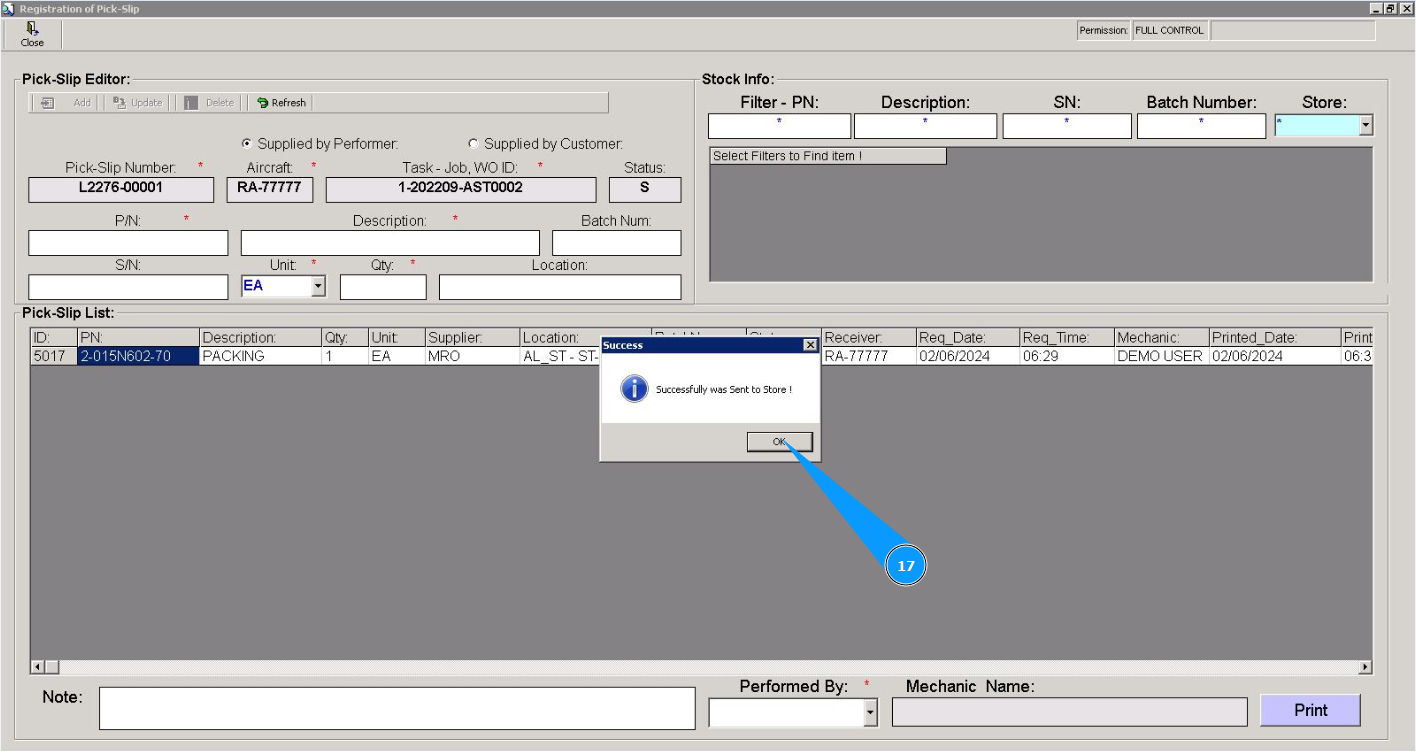This screenshot has width=1416, height=754.
Task: Click the list's right scroll arrow
Action: pos(1365,667)
